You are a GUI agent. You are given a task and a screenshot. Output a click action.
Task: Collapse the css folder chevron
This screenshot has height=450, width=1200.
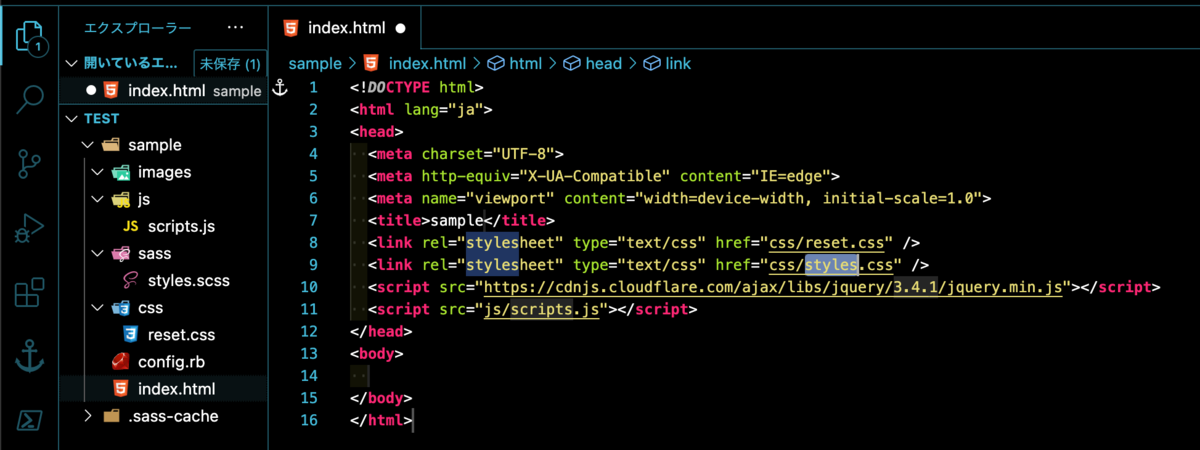(x=97, y=308)
